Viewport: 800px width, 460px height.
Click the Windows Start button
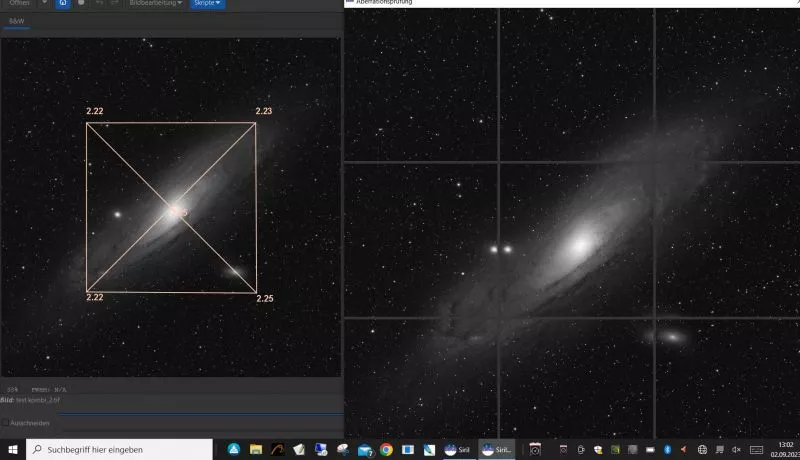(13, 449)
